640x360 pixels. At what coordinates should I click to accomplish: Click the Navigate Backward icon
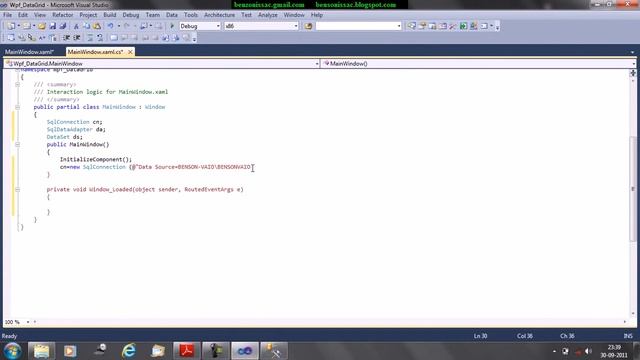pos(144,26)
